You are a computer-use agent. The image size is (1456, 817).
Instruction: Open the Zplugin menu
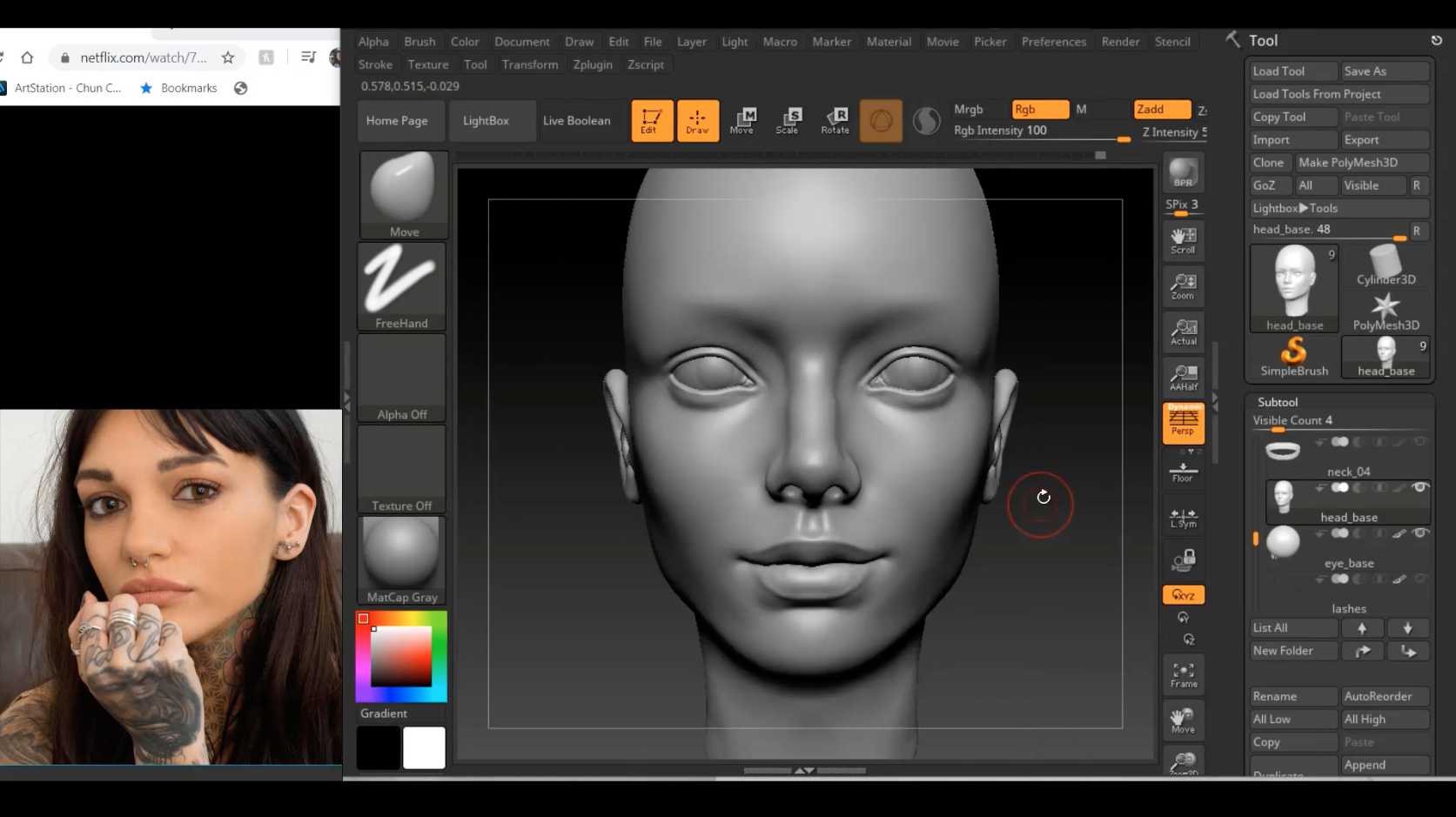592,64
